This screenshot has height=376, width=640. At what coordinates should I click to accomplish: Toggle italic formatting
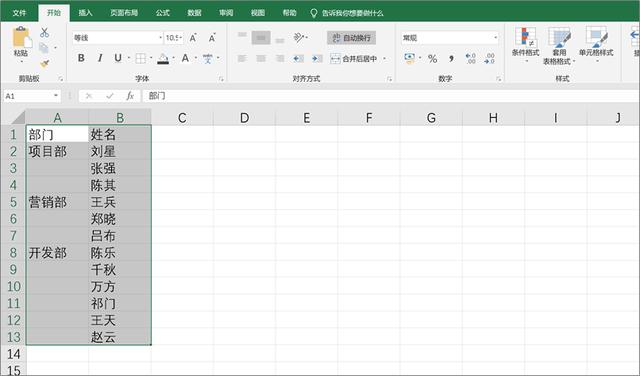tap(100, 58)
